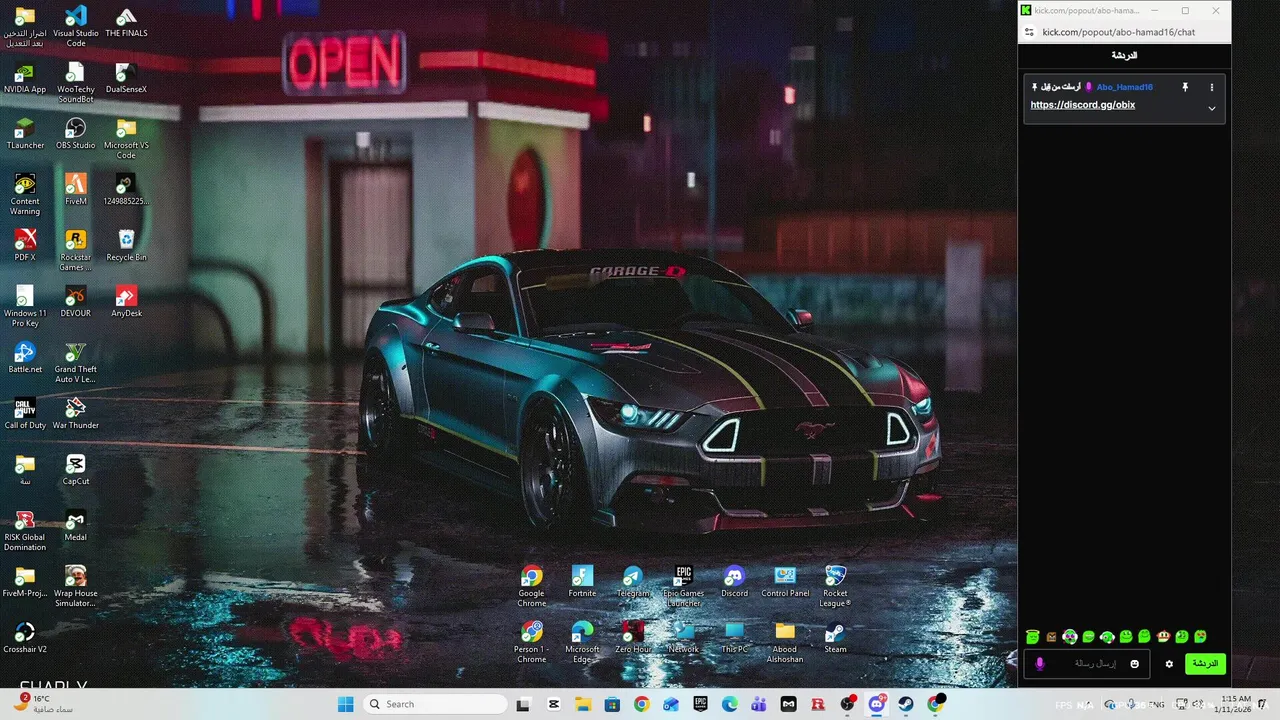The image size is (1280, 720).
Task: Open the Abo_Hamad16 username in chat
Action: [x=1124, y=87]
